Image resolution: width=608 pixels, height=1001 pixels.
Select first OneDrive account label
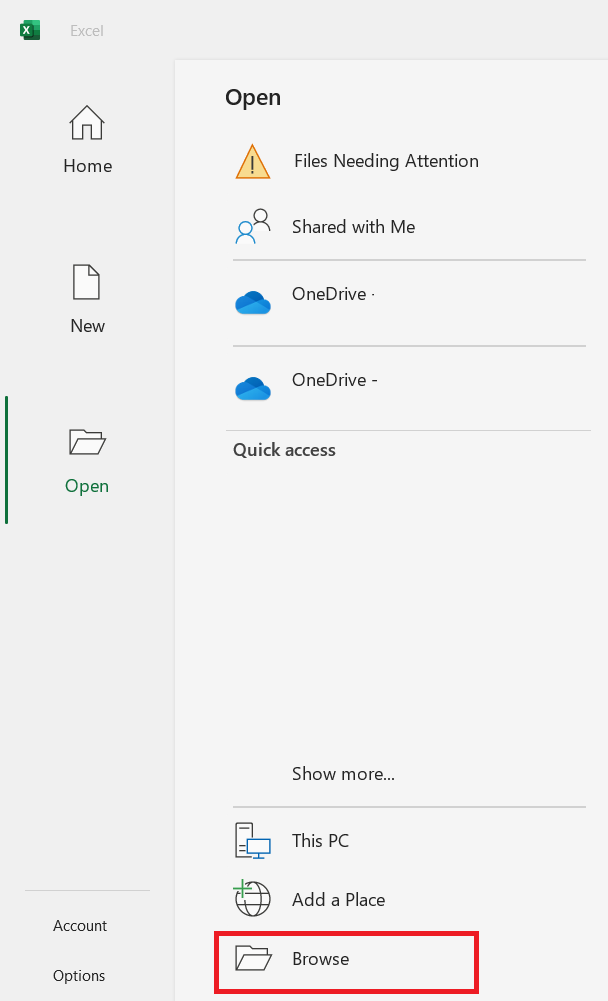coord(333,294)
